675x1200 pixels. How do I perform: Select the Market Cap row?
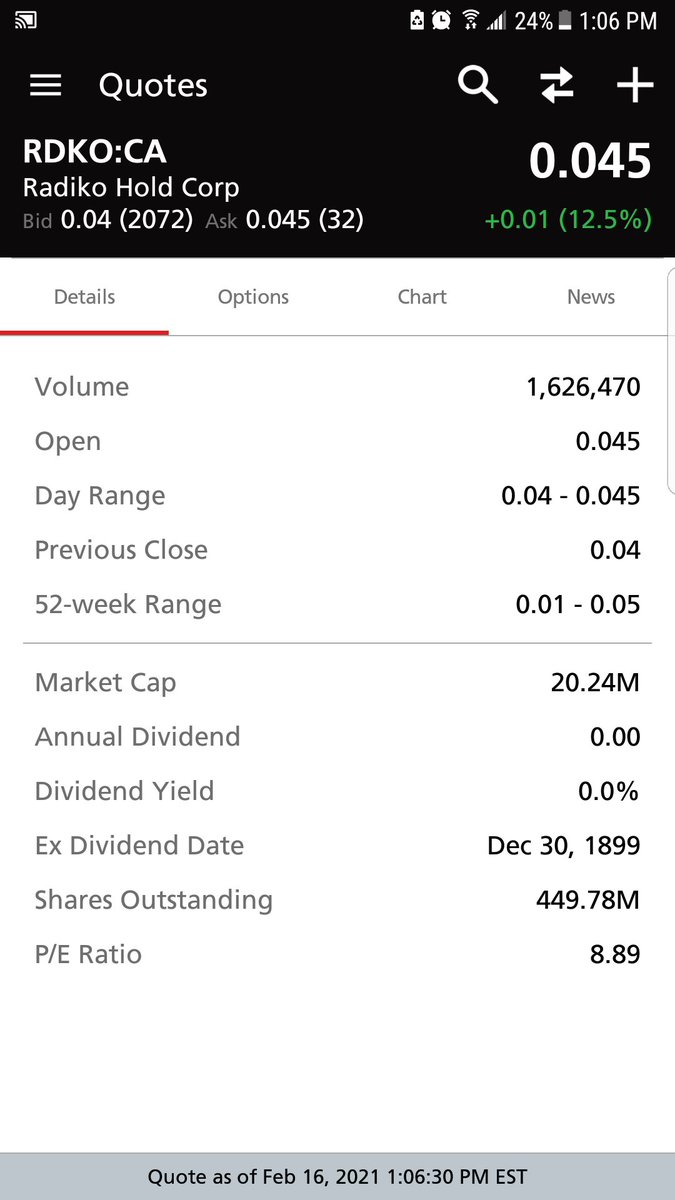click(x=337, y=683)
